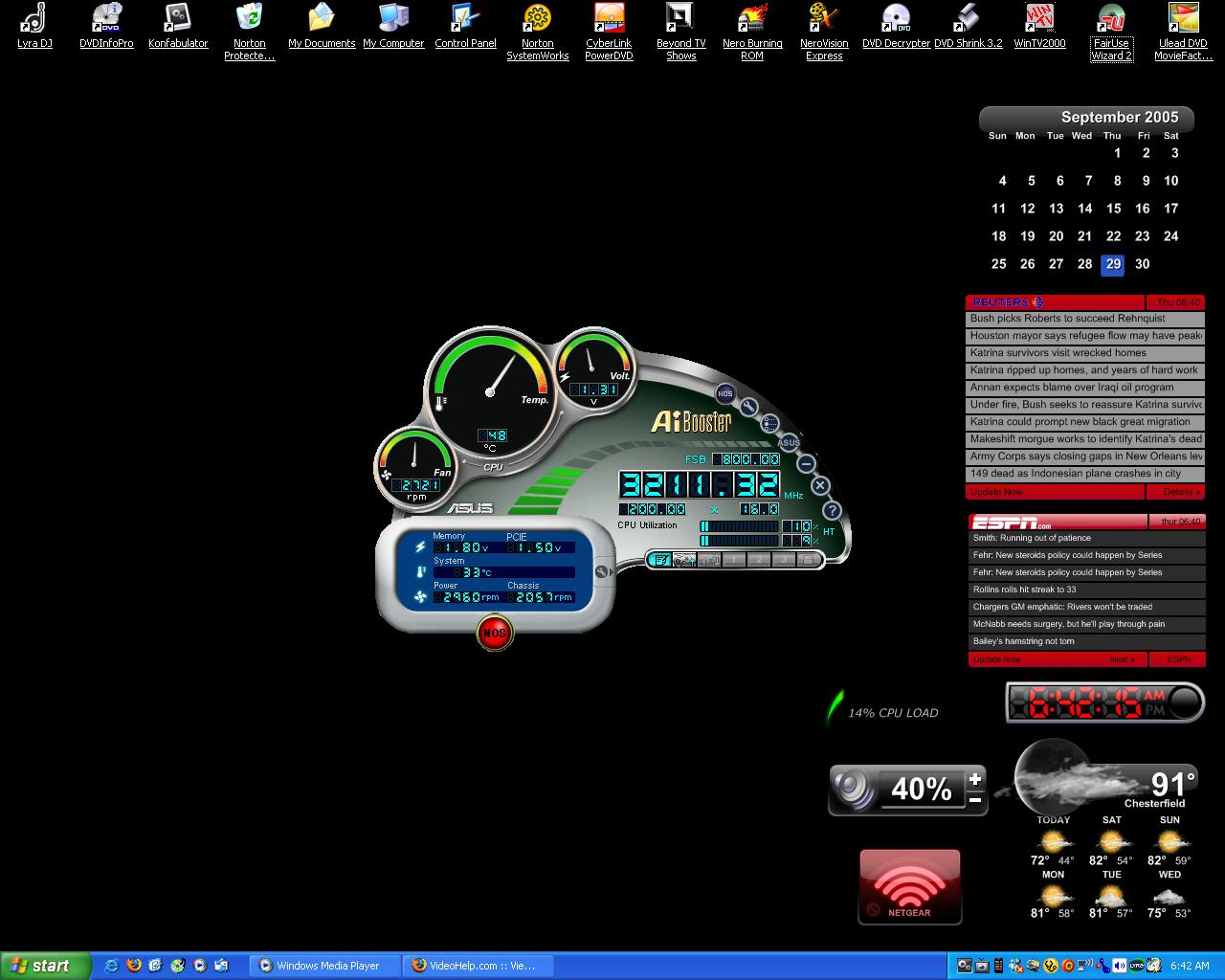
Task: Click the ESPN link button in widget footer
Action: coord(1179,659)
